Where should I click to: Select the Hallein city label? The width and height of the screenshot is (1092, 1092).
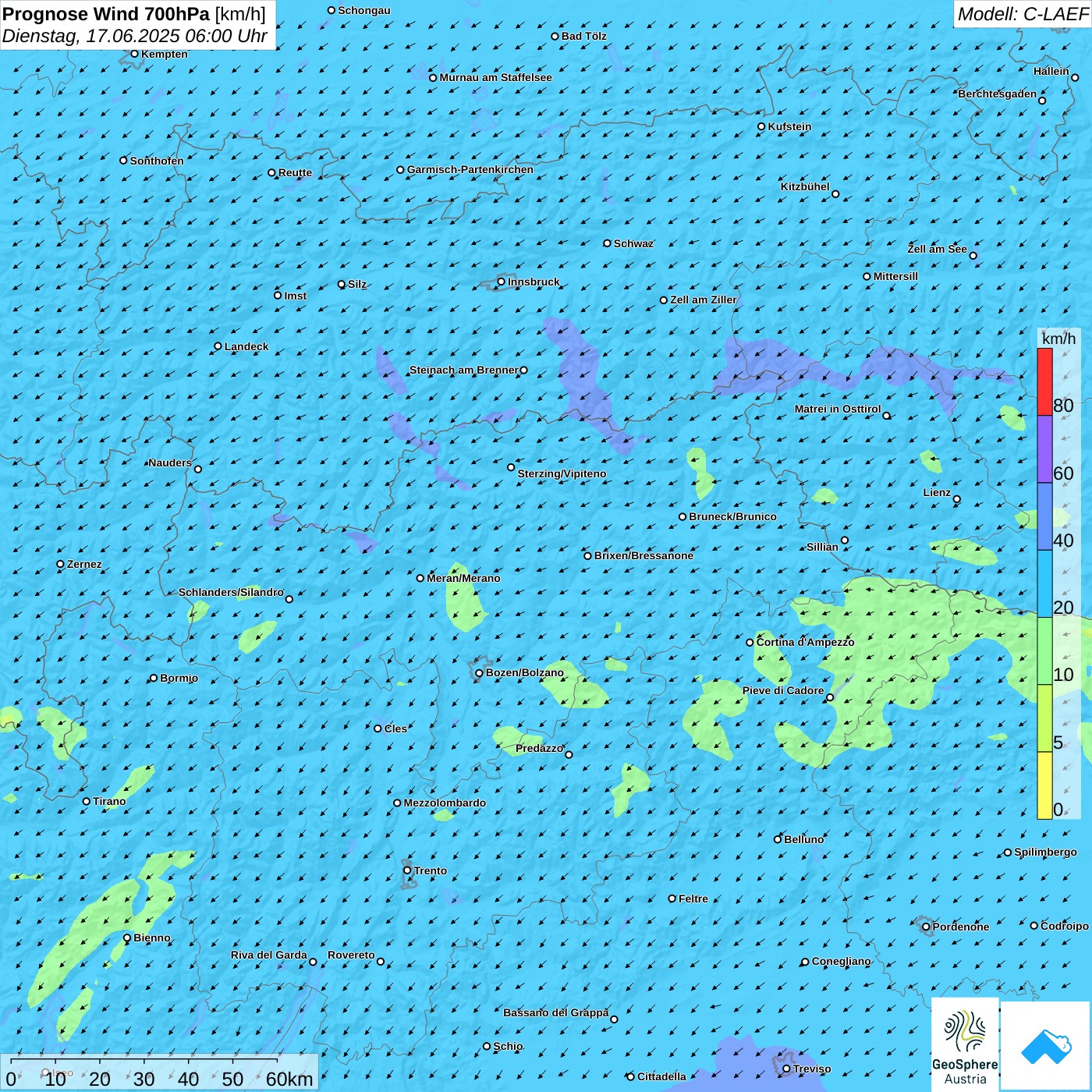pos(1051,71)
